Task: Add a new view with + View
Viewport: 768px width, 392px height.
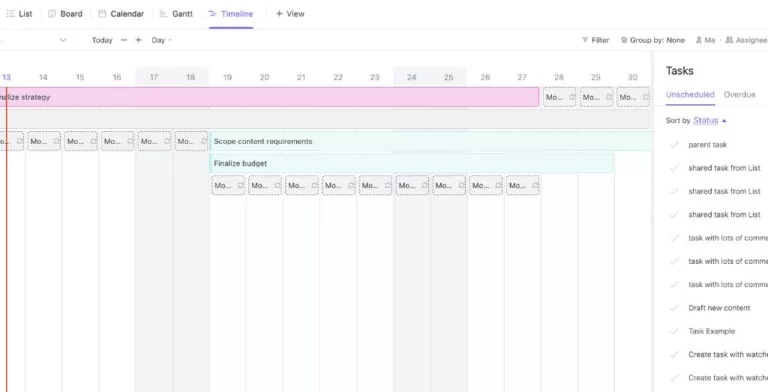Action: click(x=290, y=14)
